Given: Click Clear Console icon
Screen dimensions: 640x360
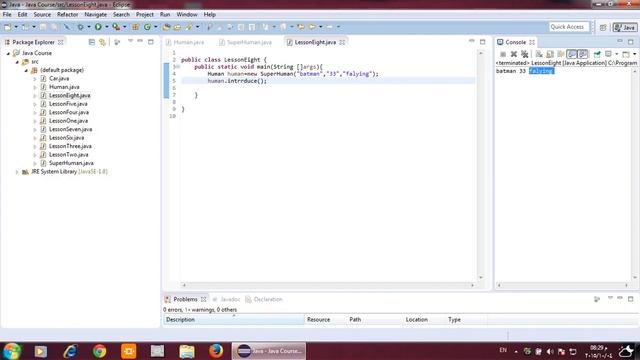Looking at the screenshot, I should [x=539, y=54].
